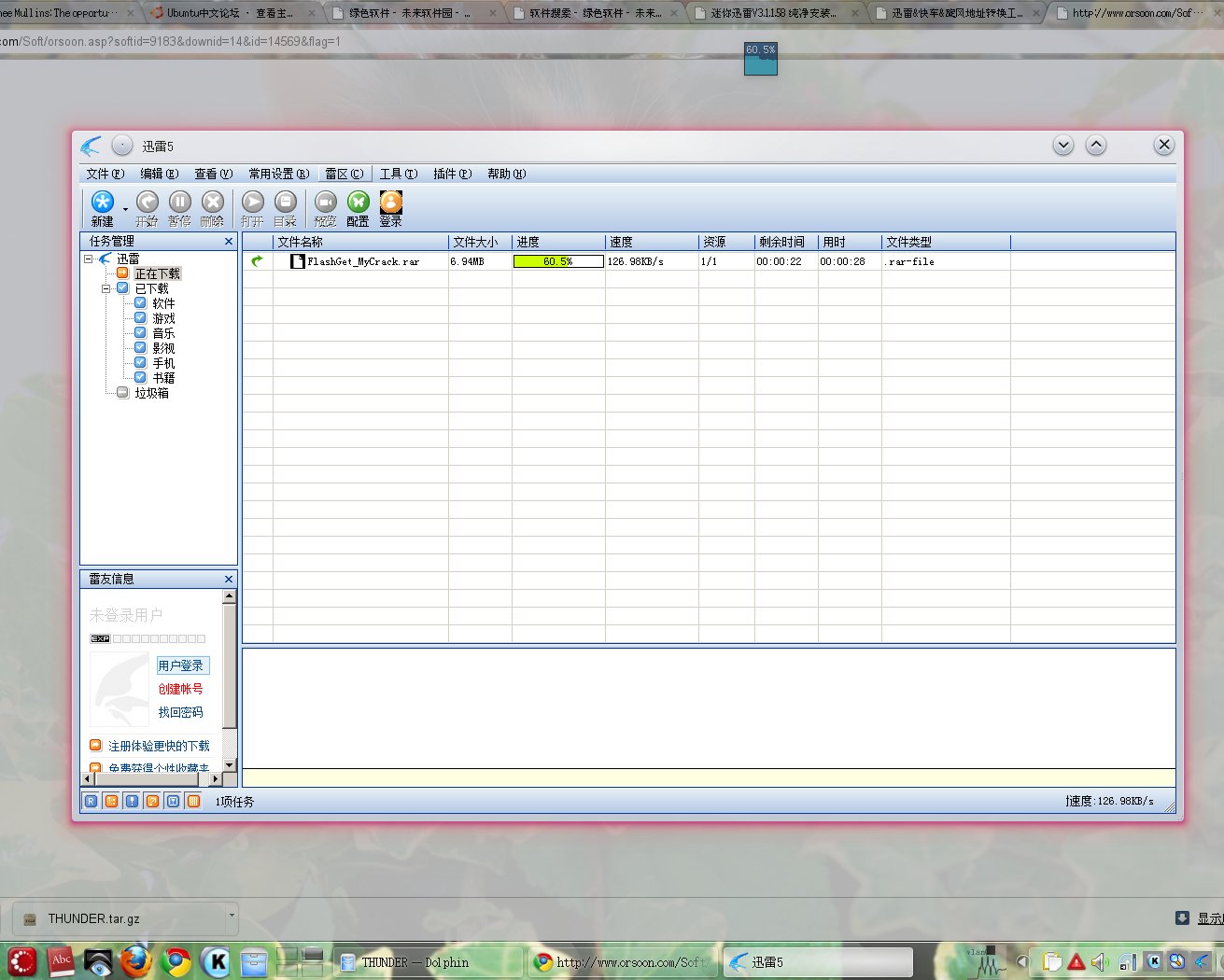Select the 软件 category in tree
Viewport: 1224px width, 980px height.
[x=163, y=303]
